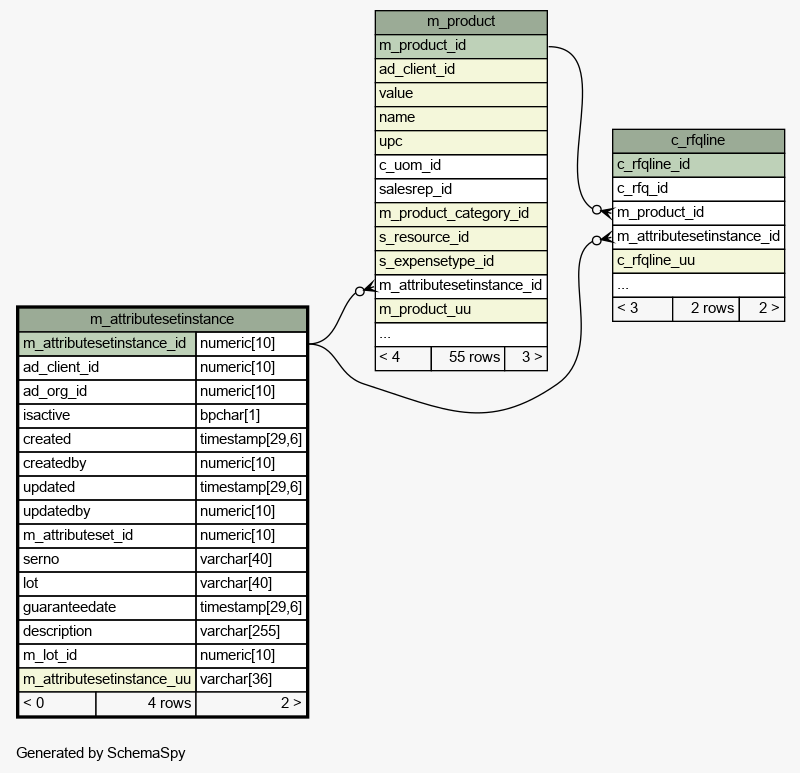Select the m_product_category_id column

pyautogui.click(x=461, y=213)
